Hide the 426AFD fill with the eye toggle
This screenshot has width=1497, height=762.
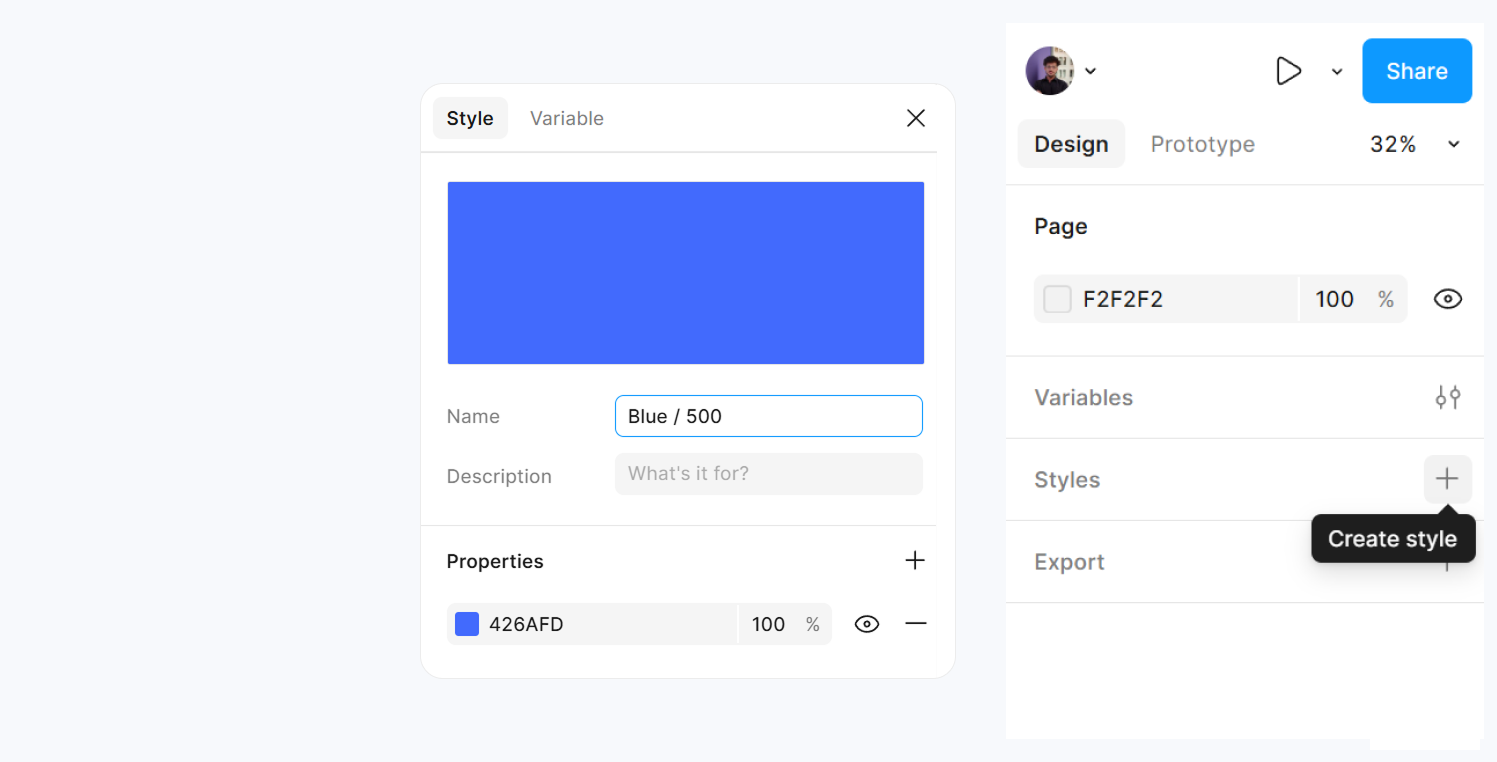(866, 623)
